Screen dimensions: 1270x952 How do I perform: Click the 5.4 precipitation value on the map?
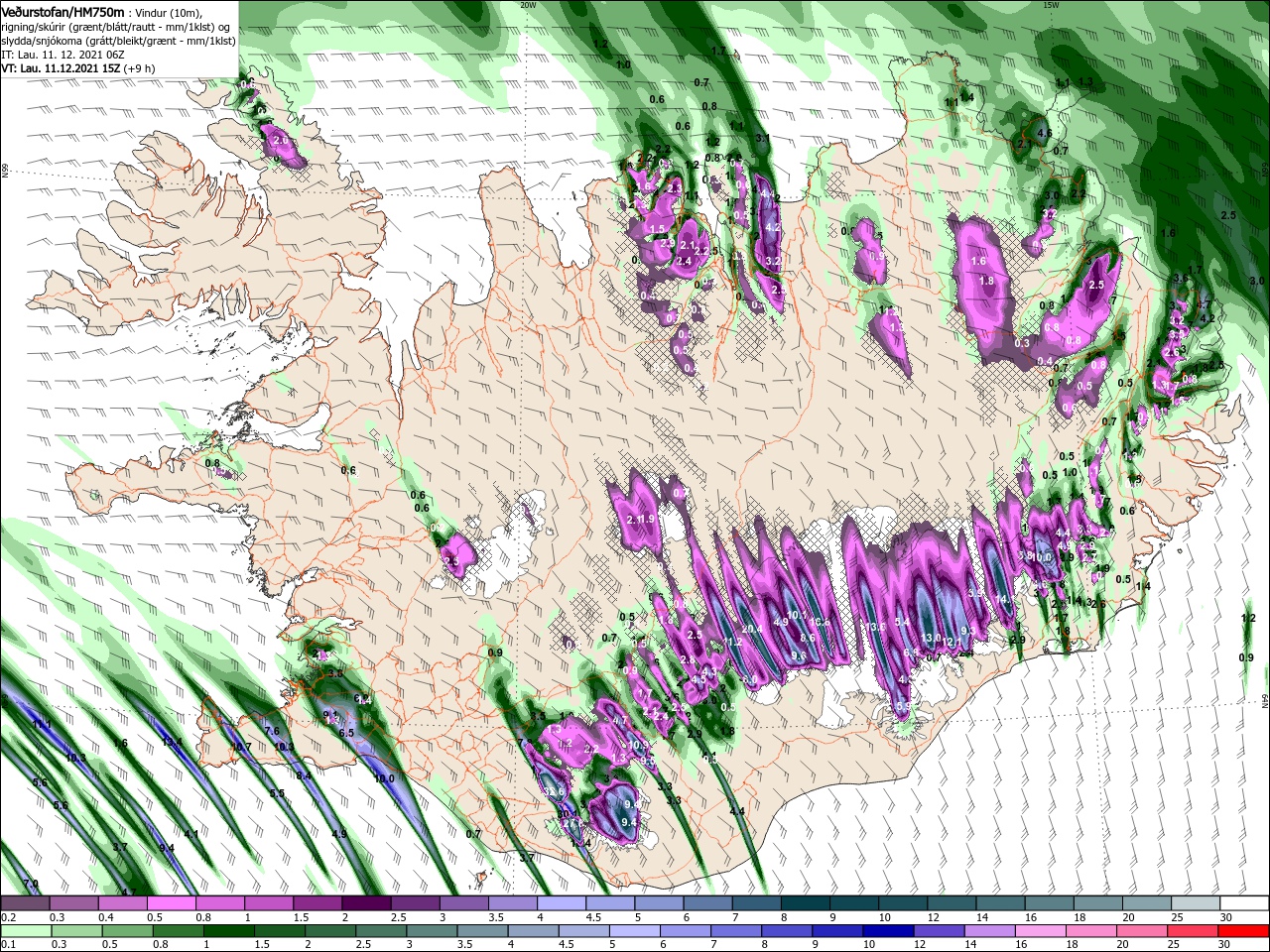pyautogui.click(x=902, y=622)
